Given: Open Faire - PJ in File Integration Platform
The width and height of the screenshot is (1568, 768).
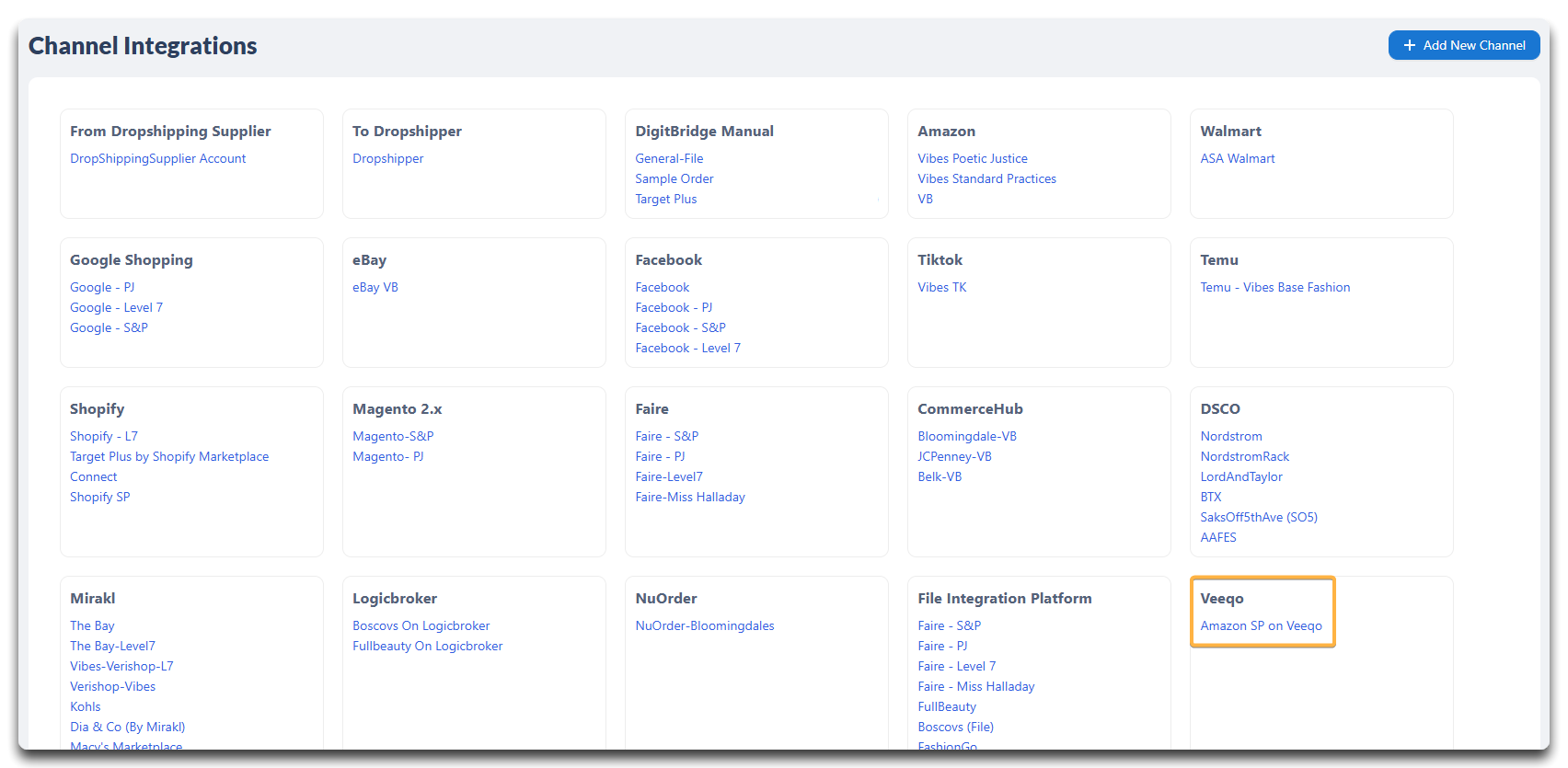Looking at the screenshot, I should tap(942, 646).
